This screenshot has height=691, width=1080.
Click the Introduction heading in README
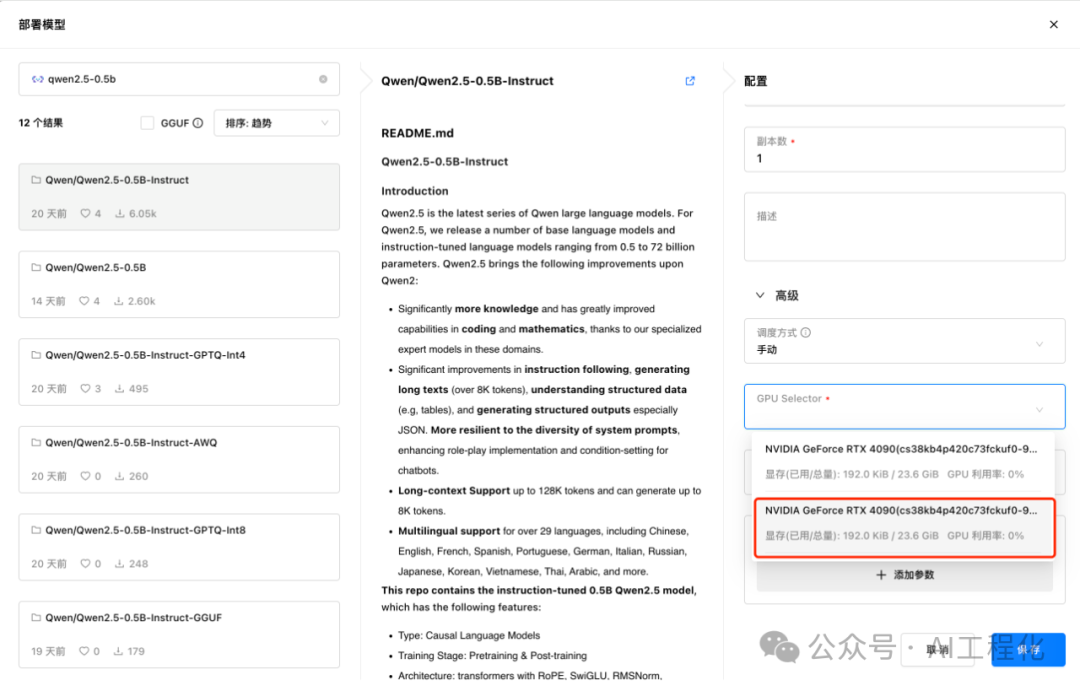coord(415,191)
